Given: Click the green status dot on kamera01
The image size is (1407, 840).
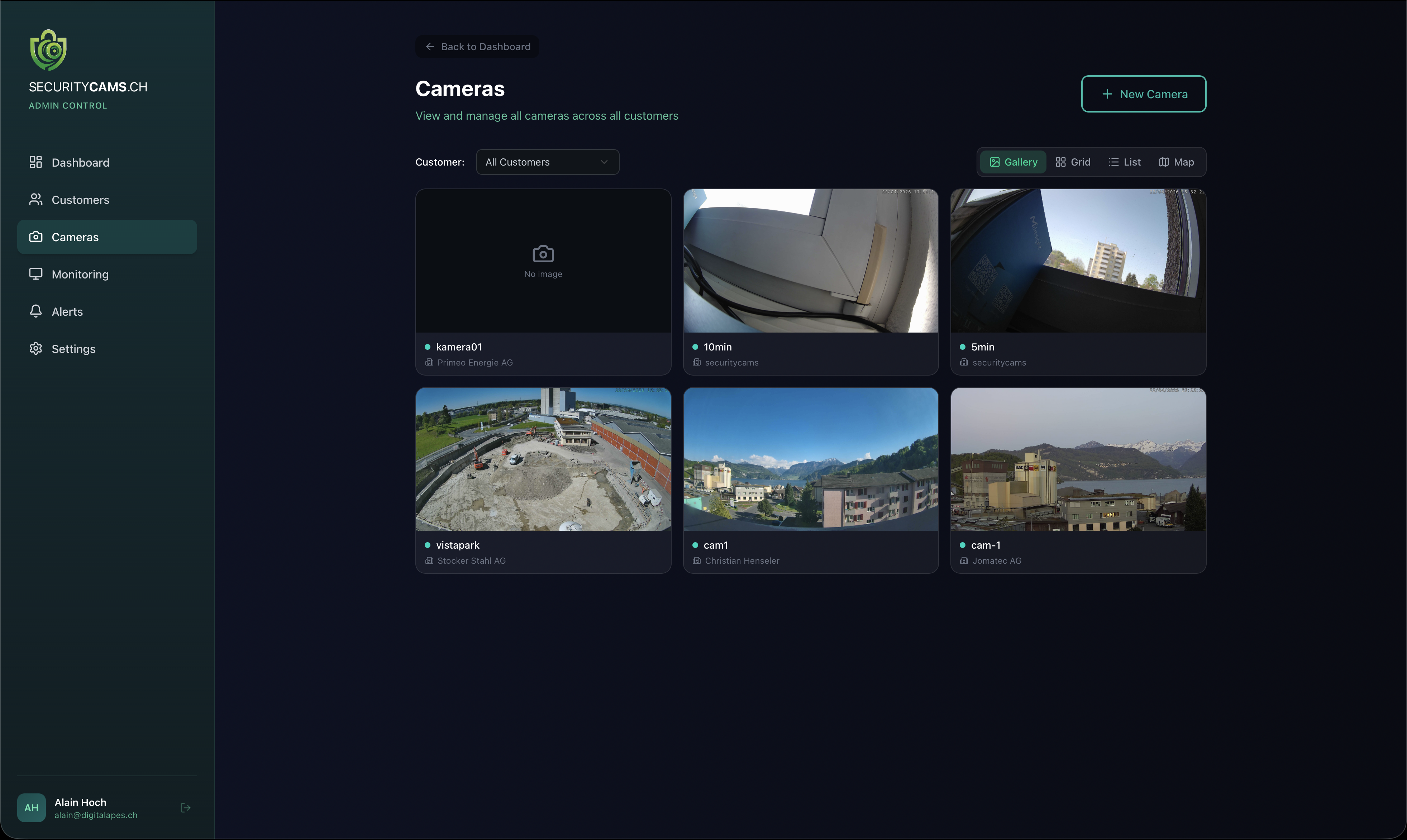Looking at the screenshot, I should [428, 347].
